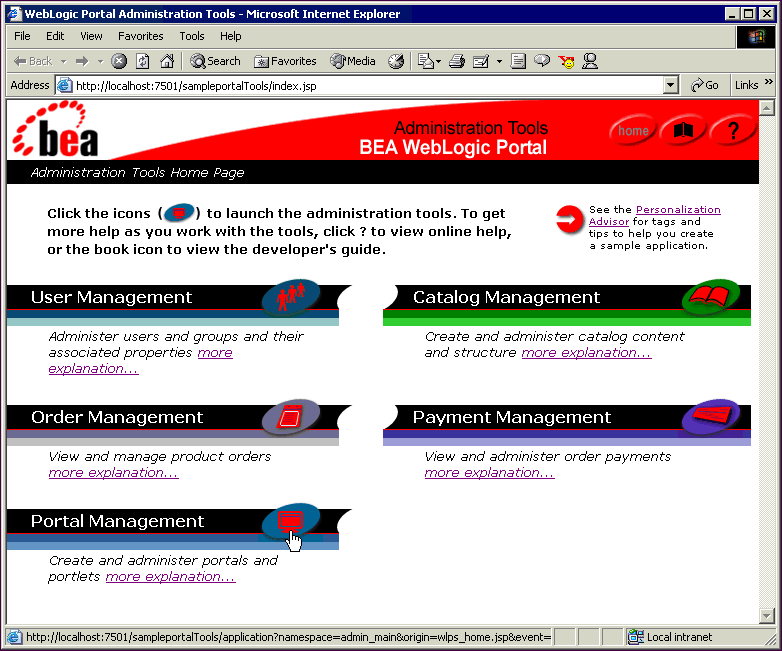Open online help question mark button
The image size is (782, 651).
(x=733, y=131)
